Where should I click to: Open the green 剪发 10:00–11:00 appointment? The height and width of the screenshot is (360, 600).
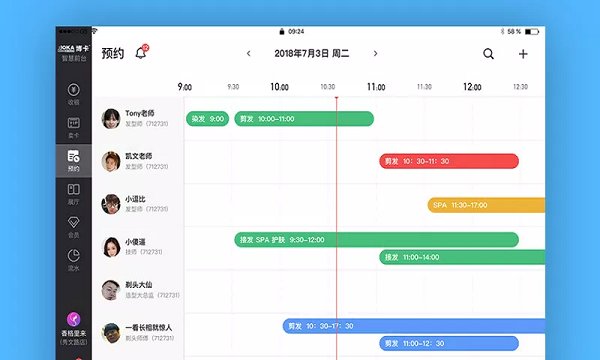pyautogui.click(x=304, y=119)
